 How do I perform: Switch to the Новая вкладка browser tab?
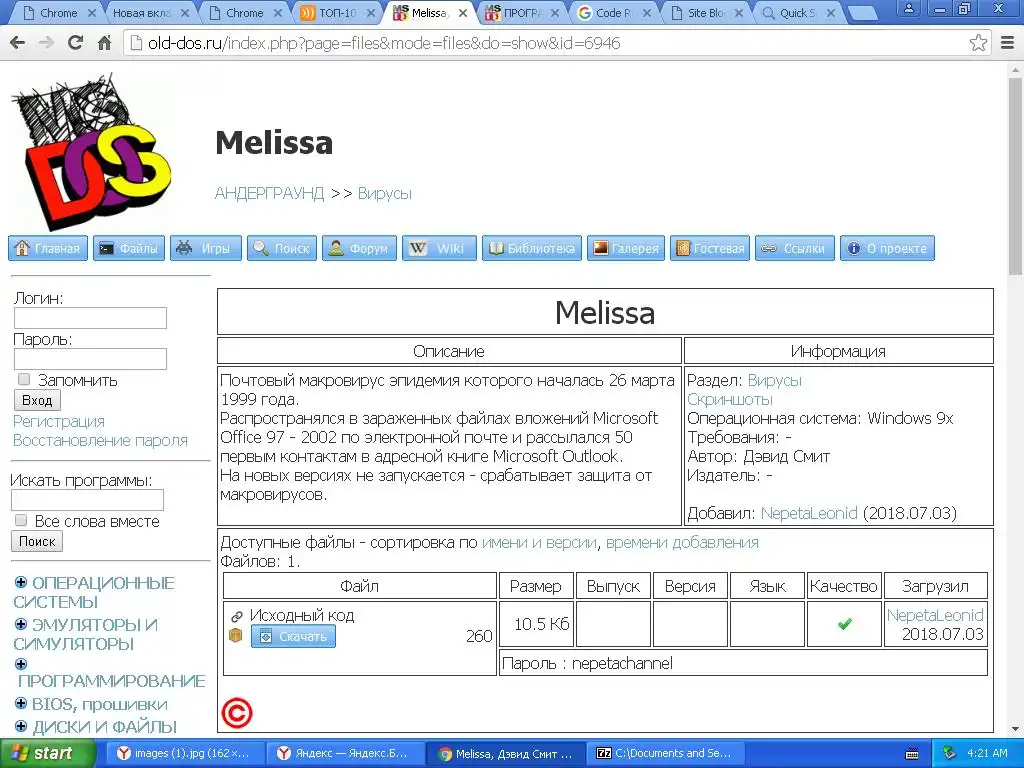(148, 13)
